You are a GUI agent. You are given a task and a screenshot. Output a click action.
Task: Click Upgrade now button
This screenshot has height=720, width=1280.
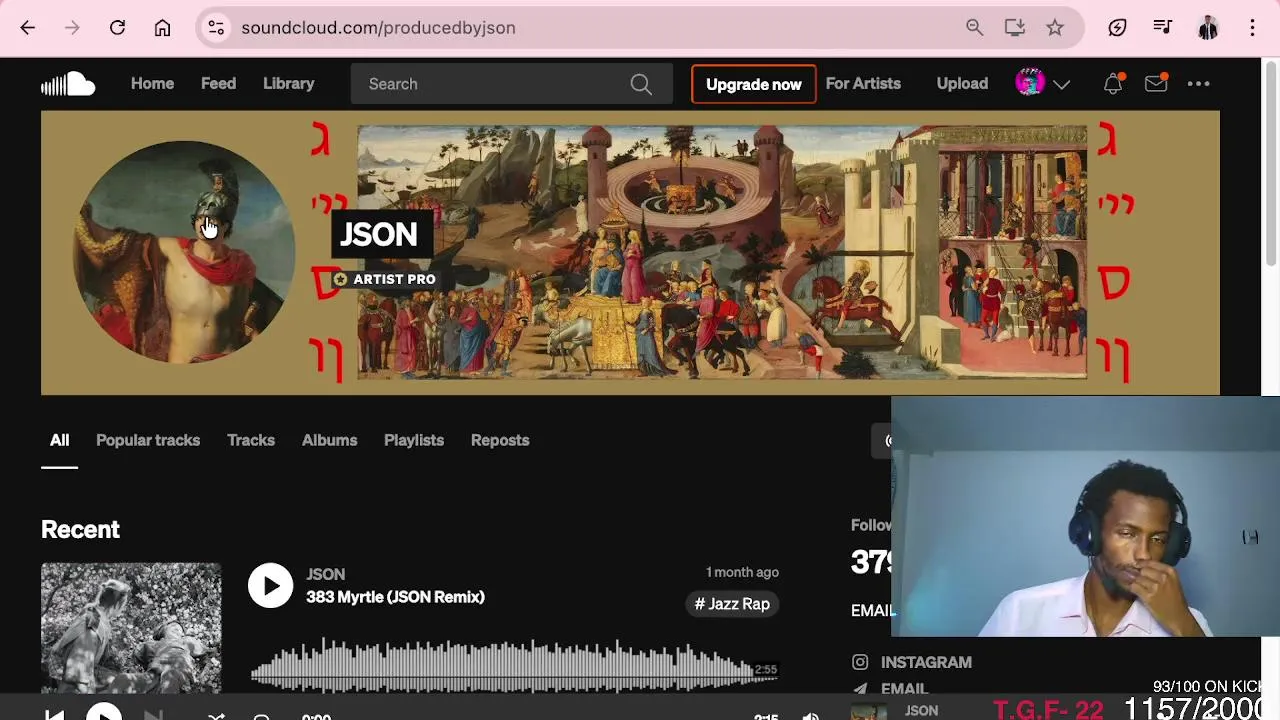[x=754, y=84]
